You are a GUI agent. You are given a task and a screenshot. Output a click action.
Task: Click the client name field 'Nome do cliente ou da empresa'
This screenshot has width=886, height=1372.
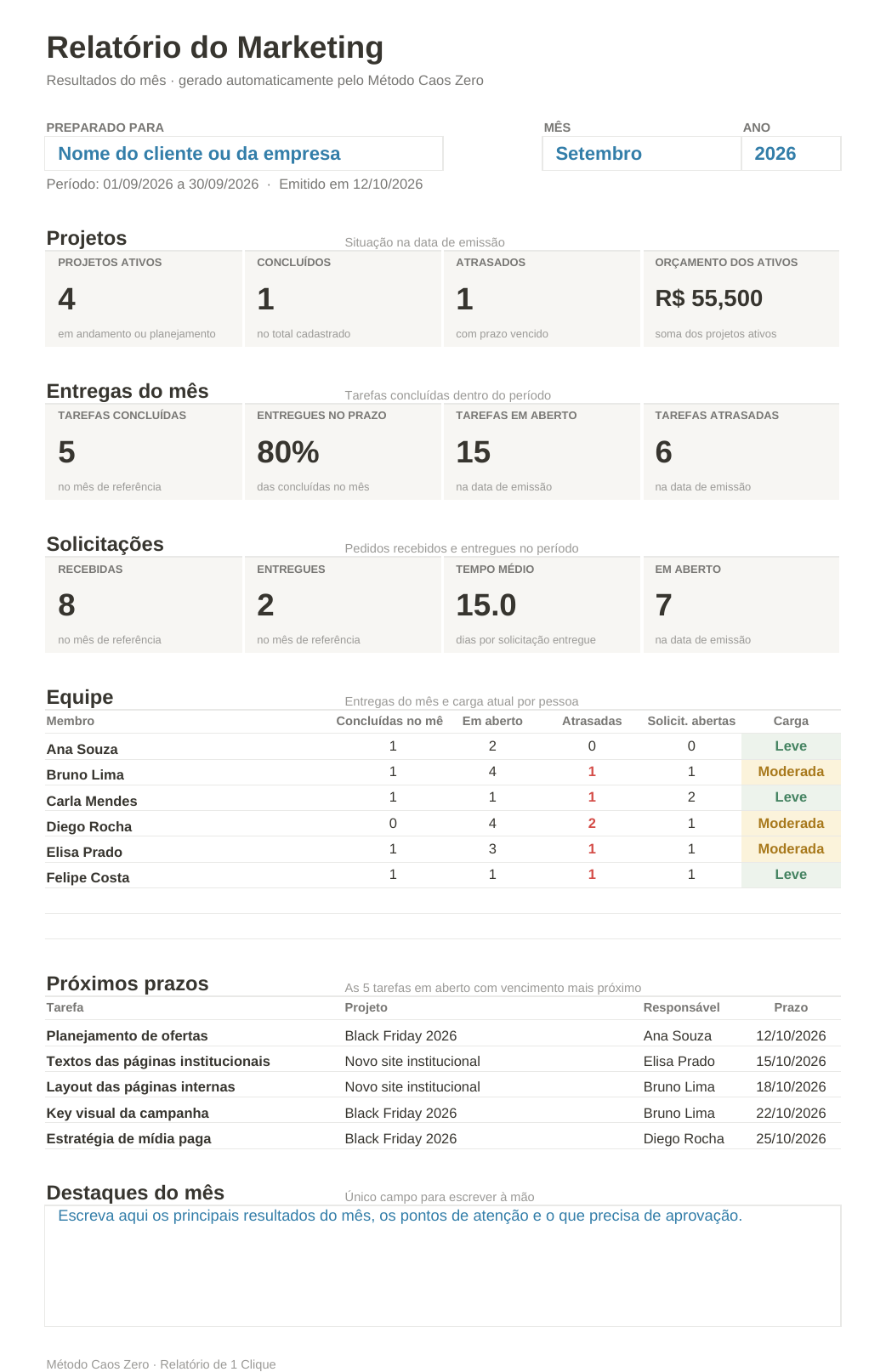(244, 154)
